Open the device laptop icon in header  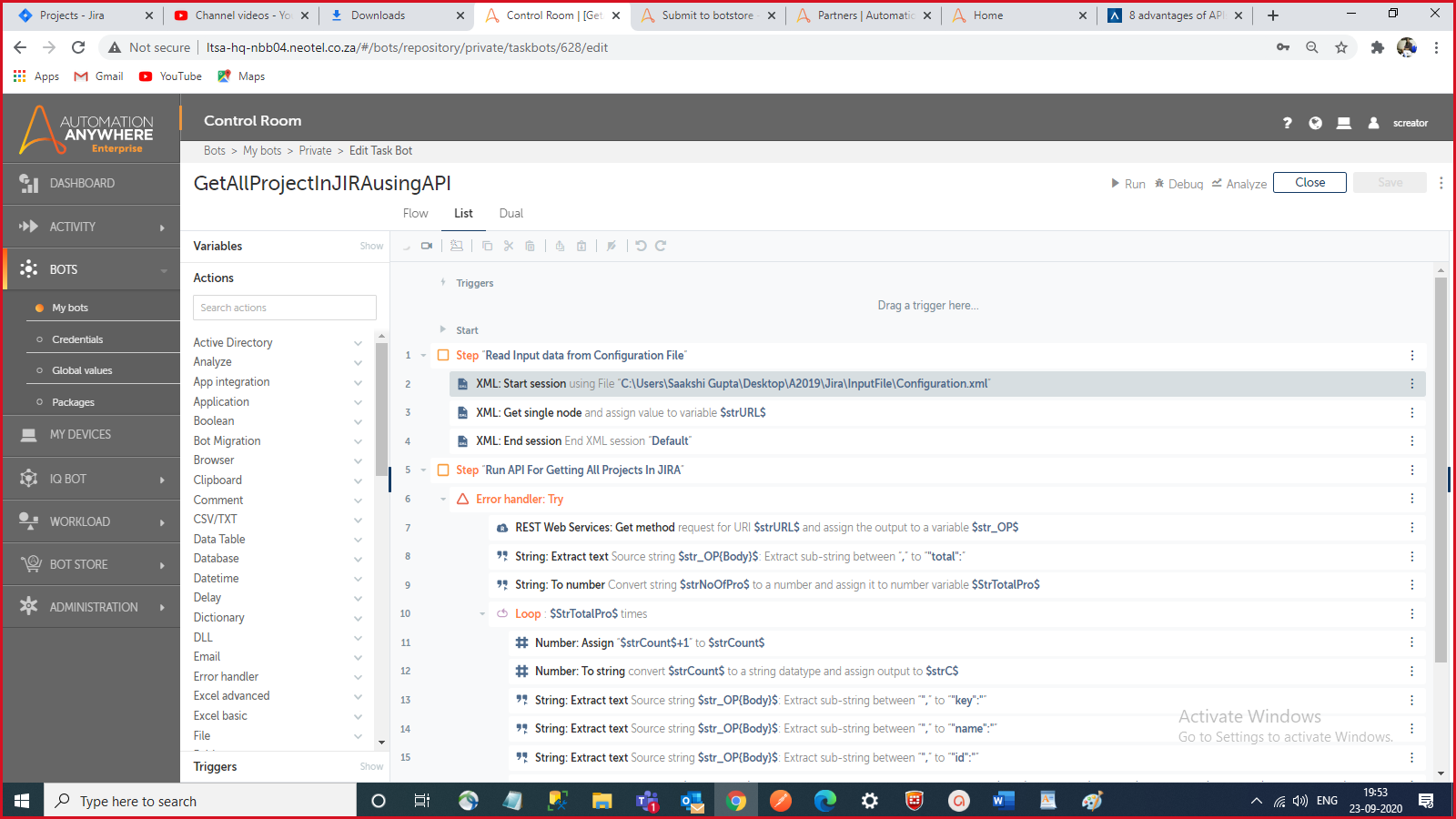tap(1343, 123)
